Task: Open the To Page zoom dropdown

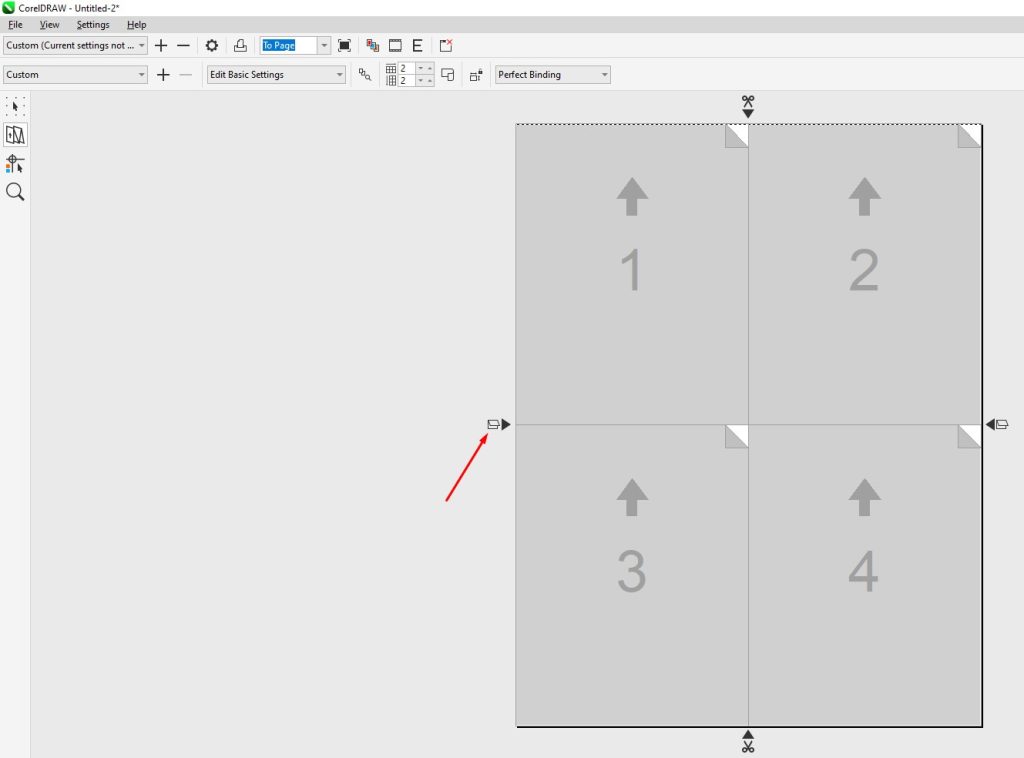Action: [323, 45]
